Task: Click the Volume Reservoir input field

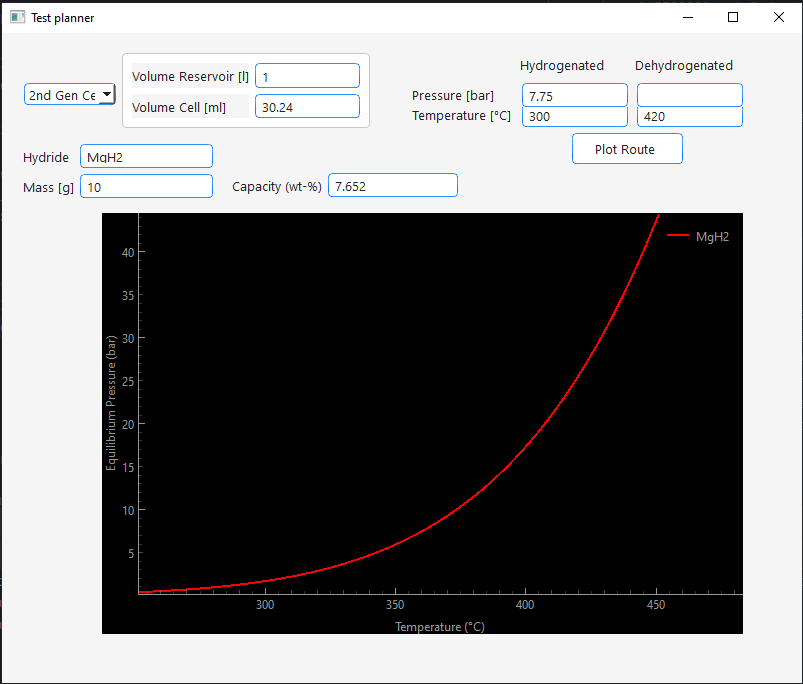Action: click(307, 75)
